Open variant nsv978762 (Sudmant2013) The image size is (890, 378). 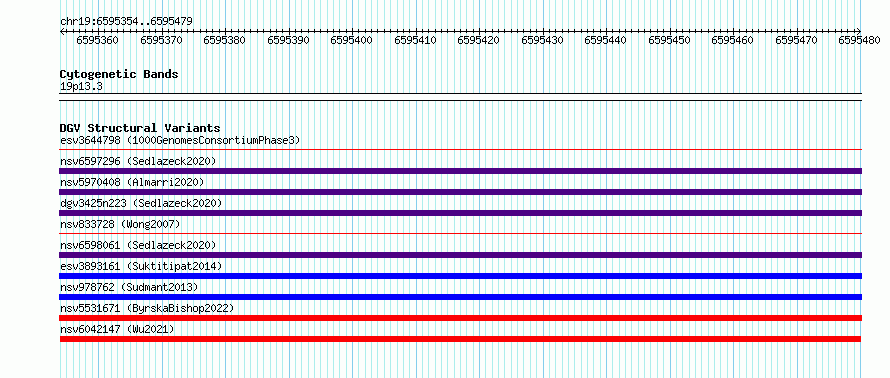[129, 287]
